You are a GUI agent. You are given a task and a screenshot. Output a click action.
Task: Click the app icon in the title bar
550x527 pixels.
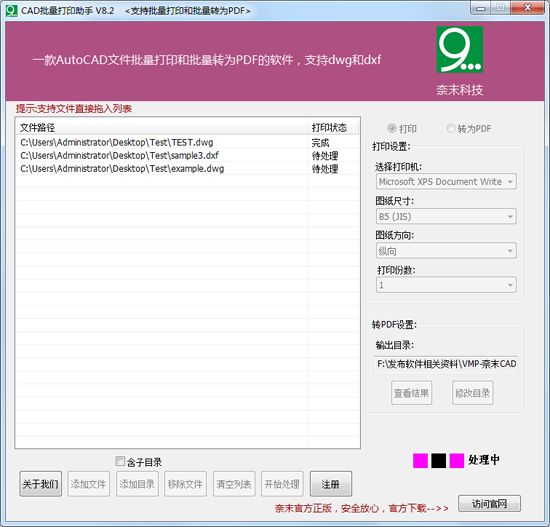[11, 11]
